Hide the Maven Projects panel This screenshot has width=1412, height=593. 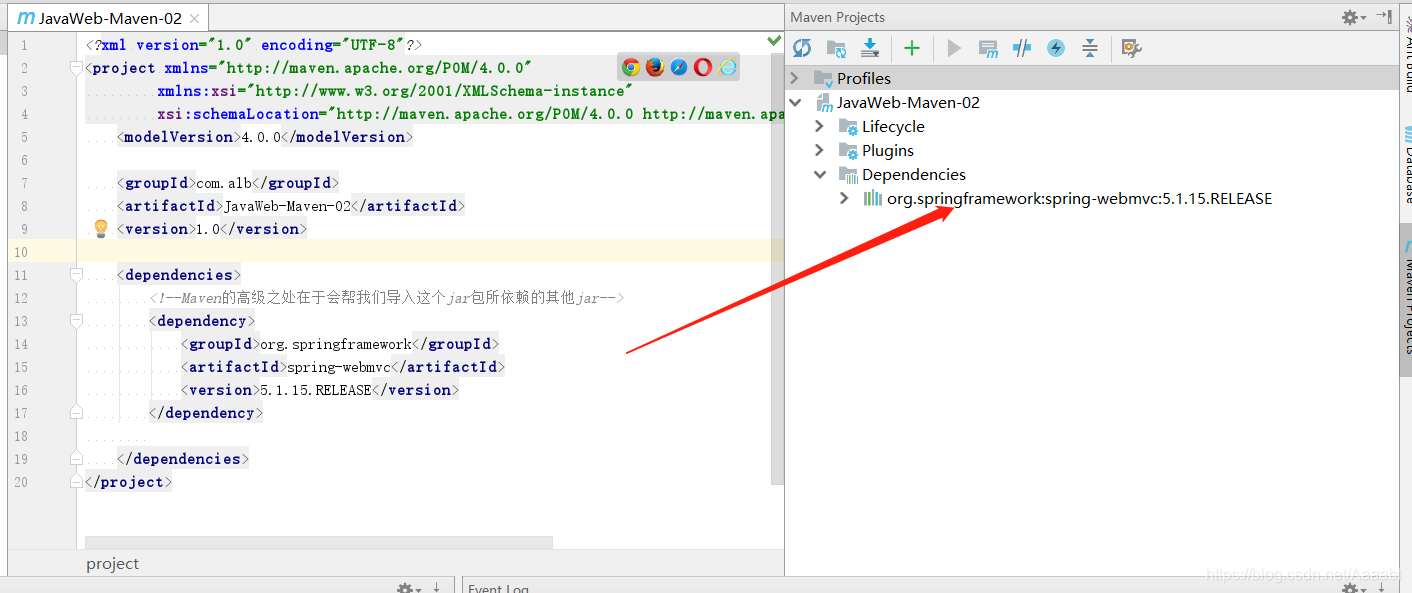(x=1384, y=16)
